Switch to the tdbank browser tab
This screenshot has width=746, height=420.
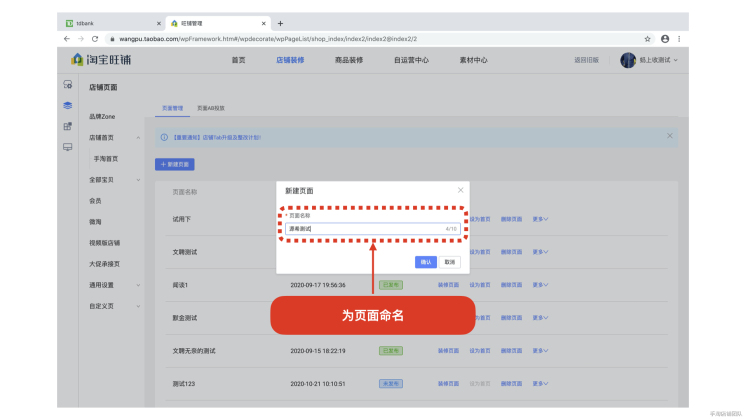(112, 23)
